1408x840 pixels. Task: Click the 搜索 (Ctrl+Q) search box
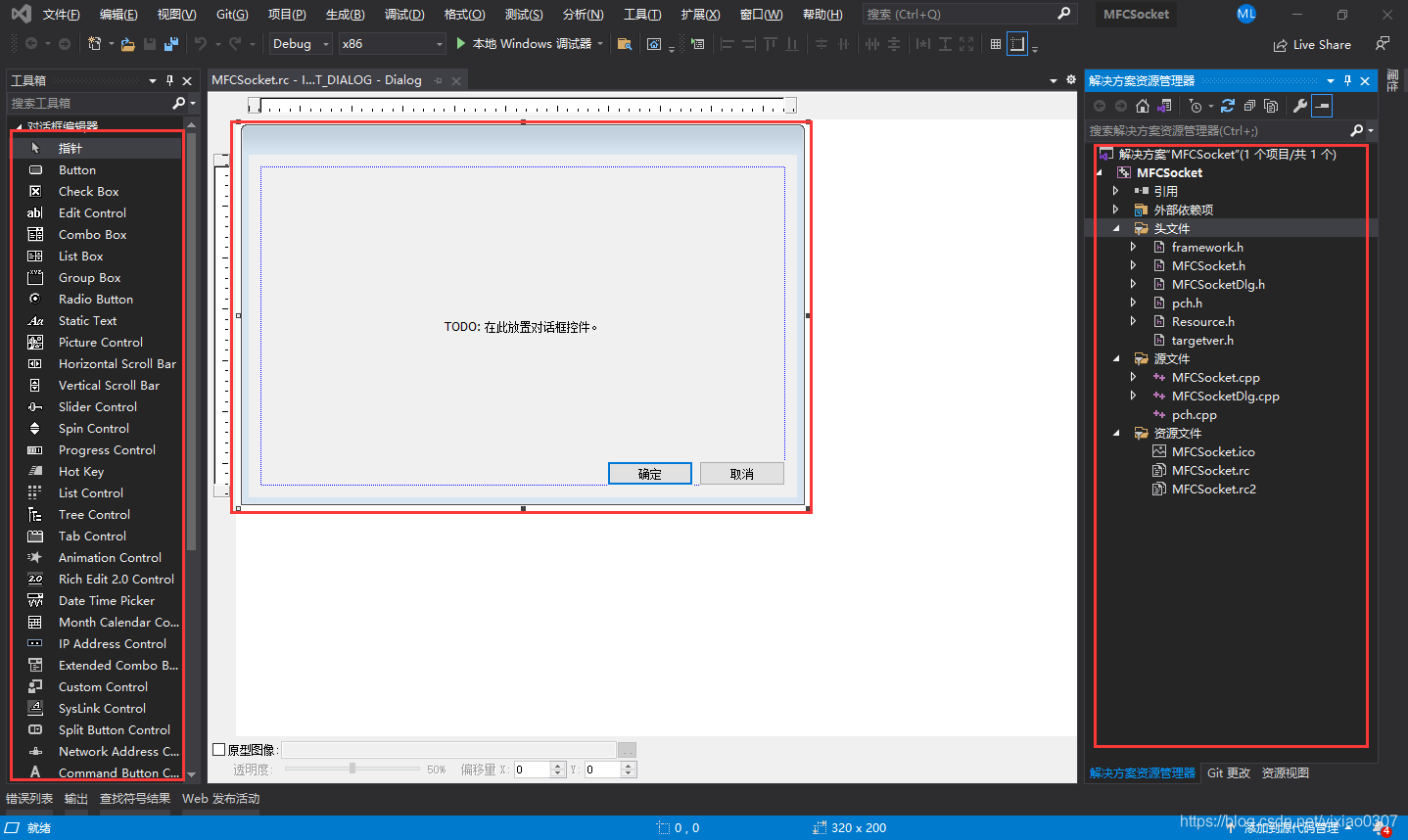[x=969, y=14]
